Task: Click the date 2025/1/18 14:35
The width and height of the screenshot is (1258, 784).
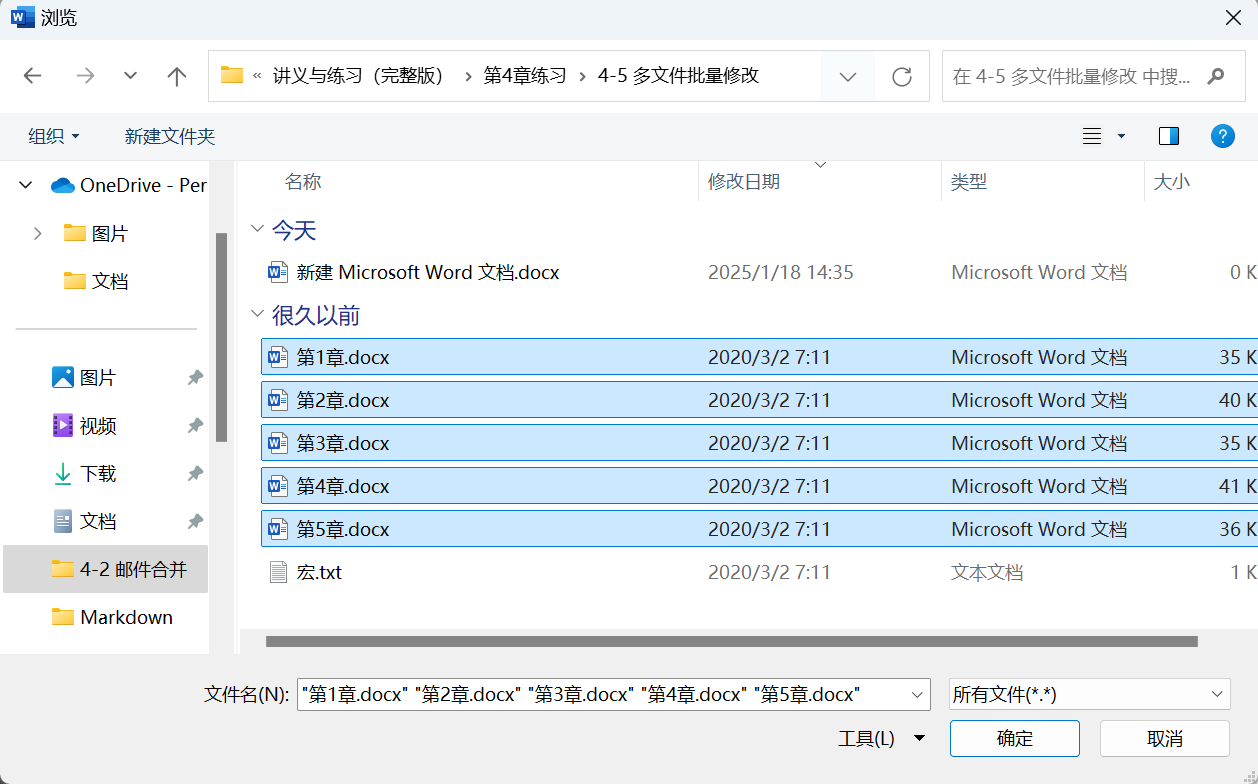Action: (781, 272)
